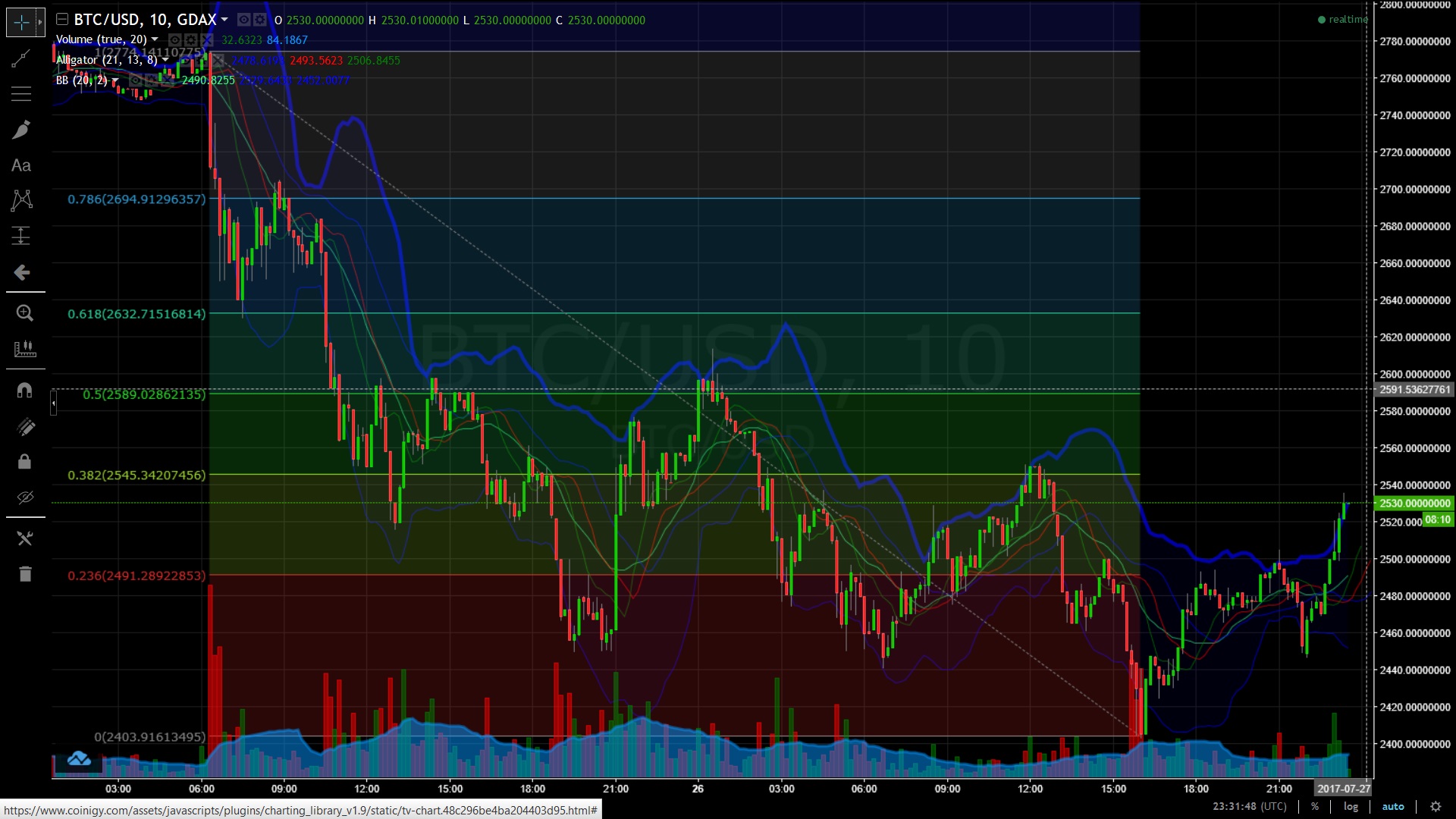Click the 2600.00000000 price axis label
This screenshot has width=1456, height=819.
[x=1415, y=375]
